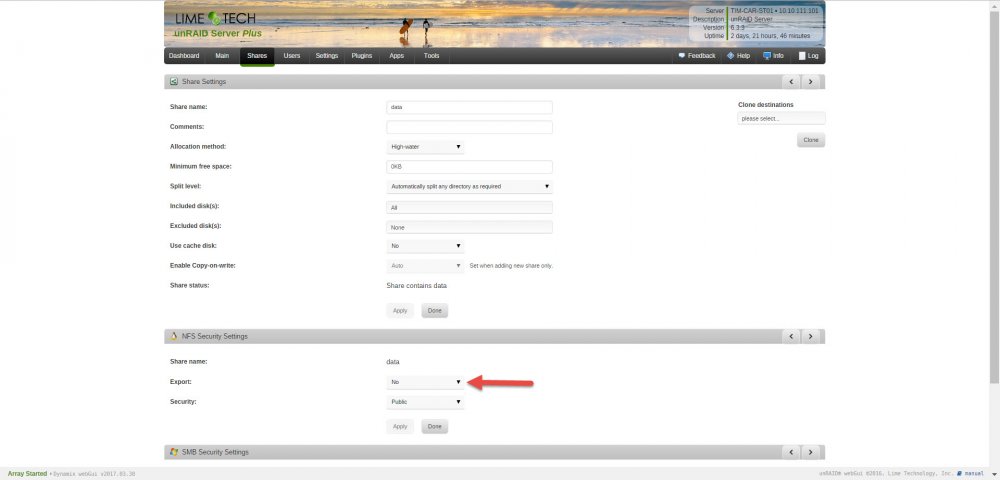Screen dimensions: 1000x480
Task: Click the Uptime value in header
Action: point(770,36)
